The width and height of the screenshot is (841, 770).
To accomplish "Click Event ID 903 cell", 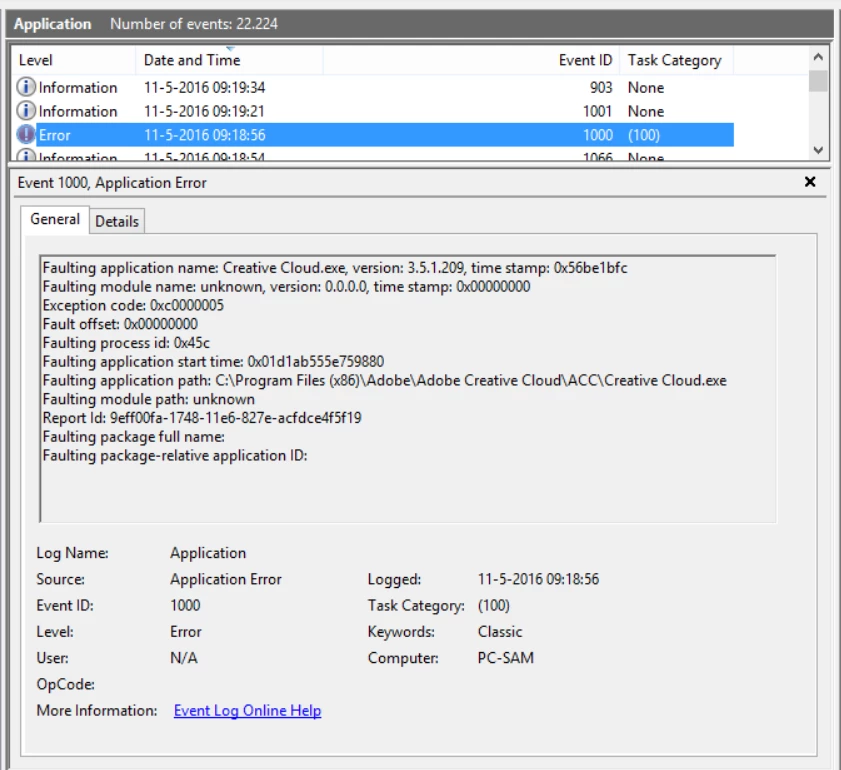I will click(x=601, y=87).
